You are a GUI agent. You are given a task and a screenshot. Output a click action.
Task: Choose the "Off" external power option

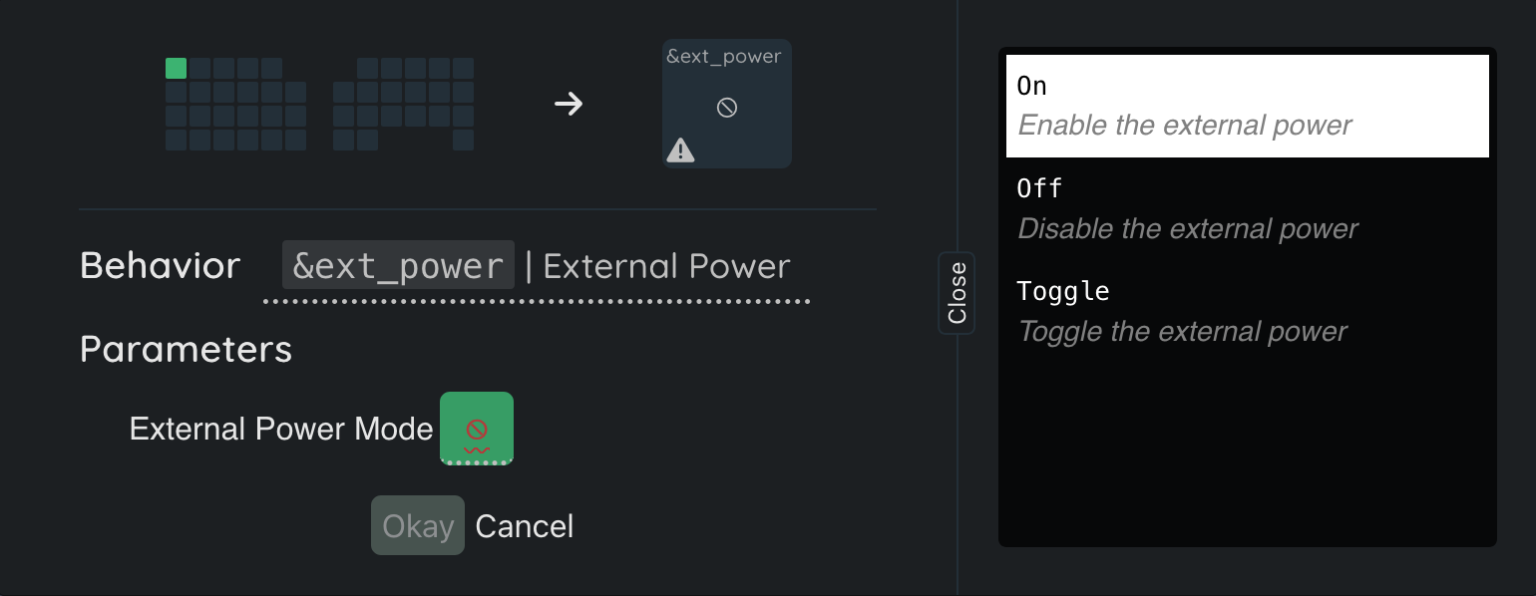[1039, 188]
